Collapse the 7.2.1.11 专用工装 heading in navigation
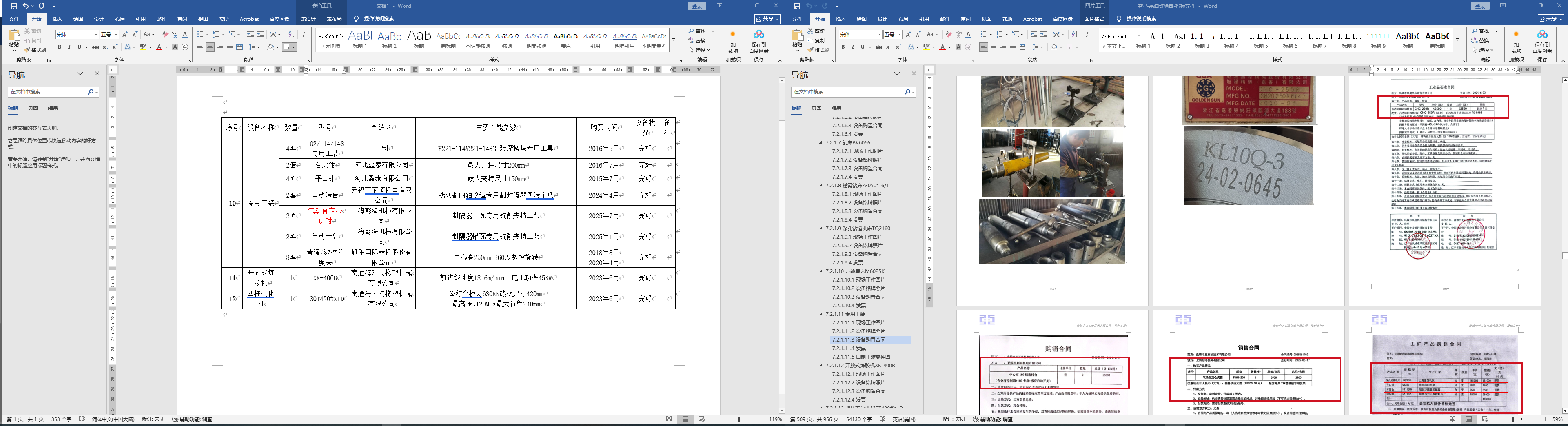The image size is (1568, 426). [821, 315]
